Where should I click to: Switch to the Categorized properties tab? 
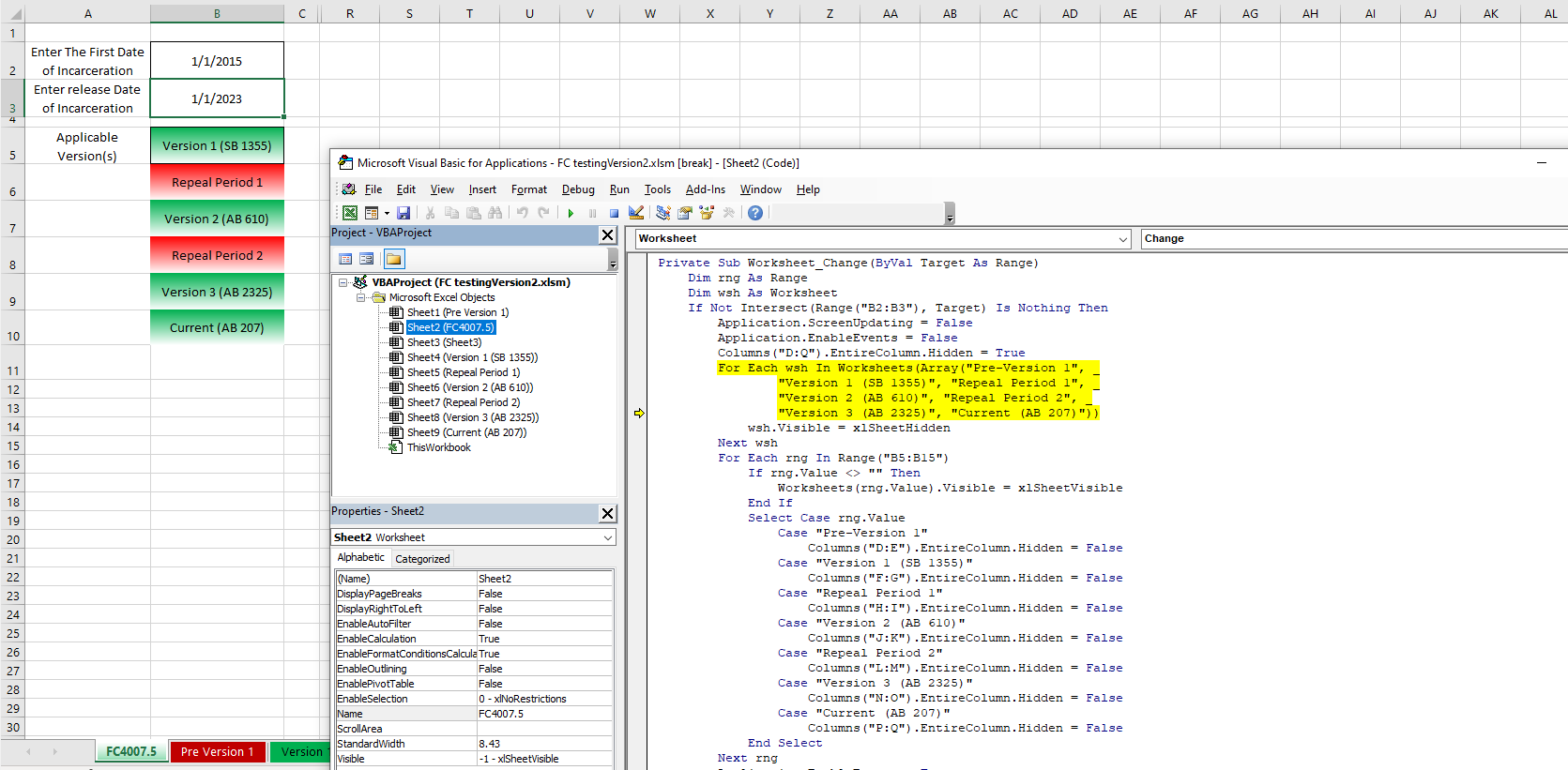422,558
